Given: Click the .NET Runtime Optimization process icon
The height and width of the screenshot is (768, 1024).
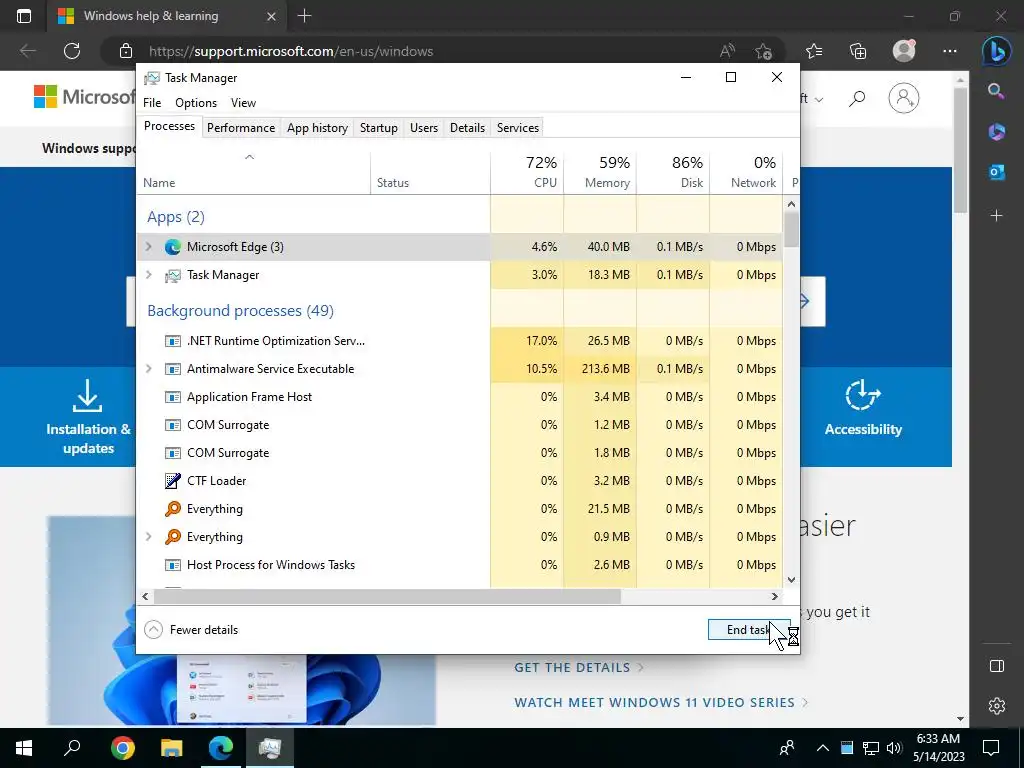Looking at the screenshot, I should click(172, 341).
